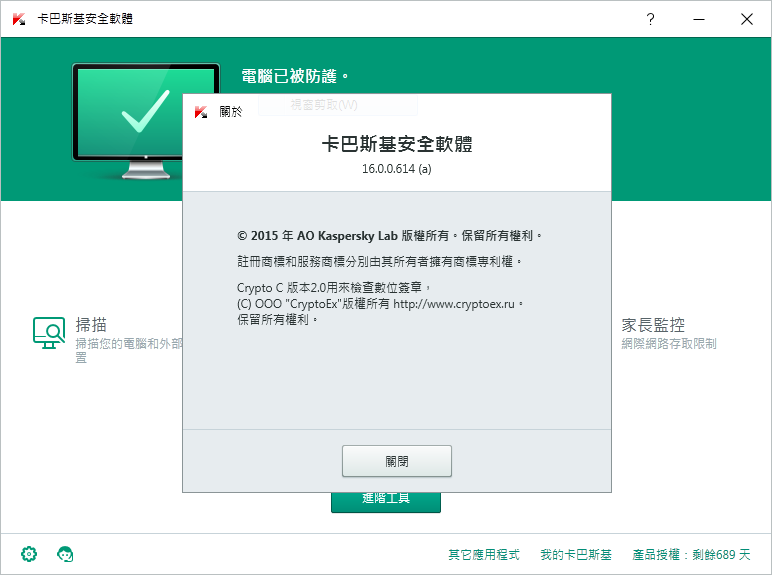
Task: Click the 註冊商標和服務商標 trademark line
Action: point(379,261)
